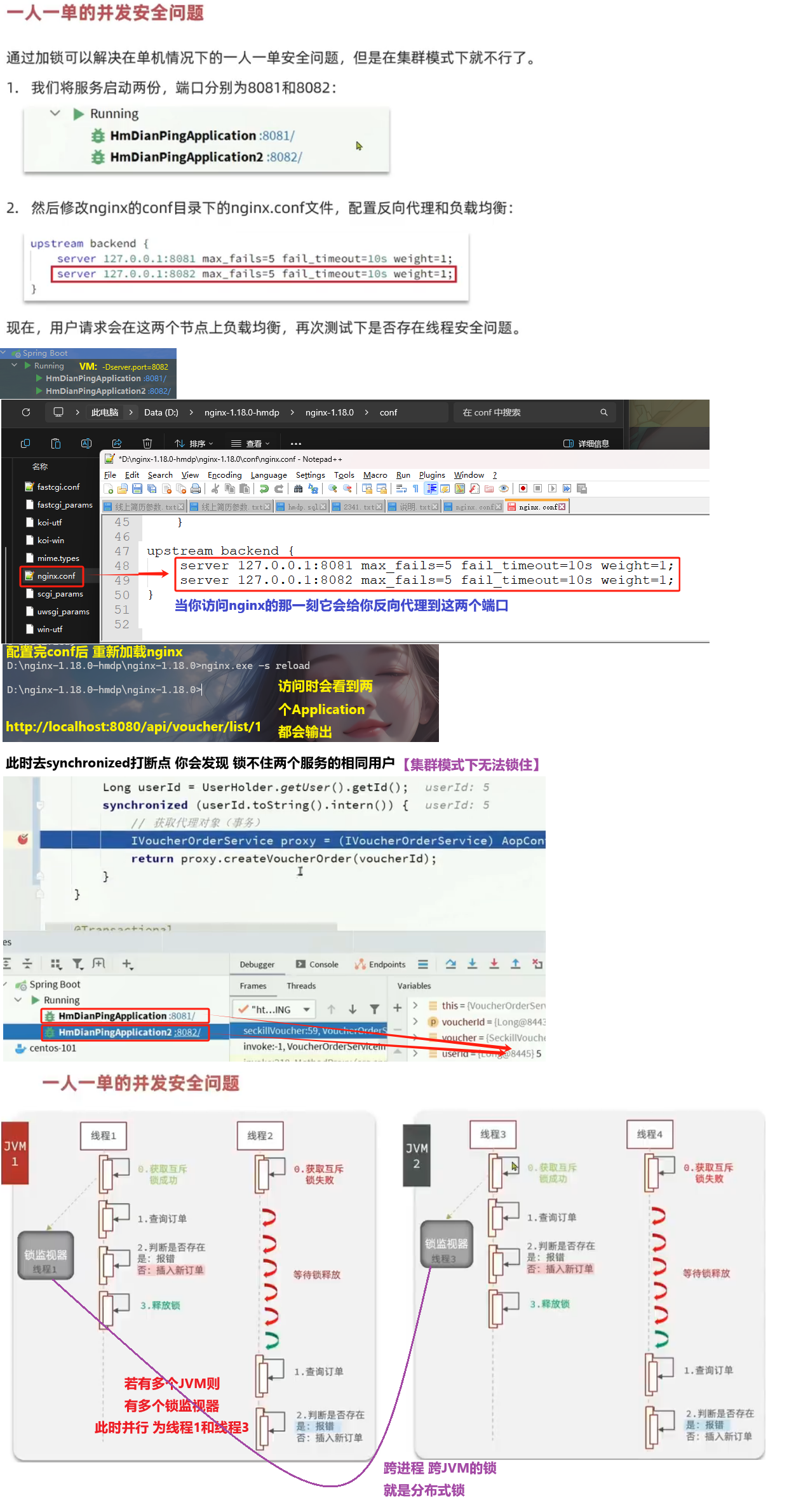Switch to hmdp.sql tab
The image size is (808, 1512).
click(x=302, y=507)
